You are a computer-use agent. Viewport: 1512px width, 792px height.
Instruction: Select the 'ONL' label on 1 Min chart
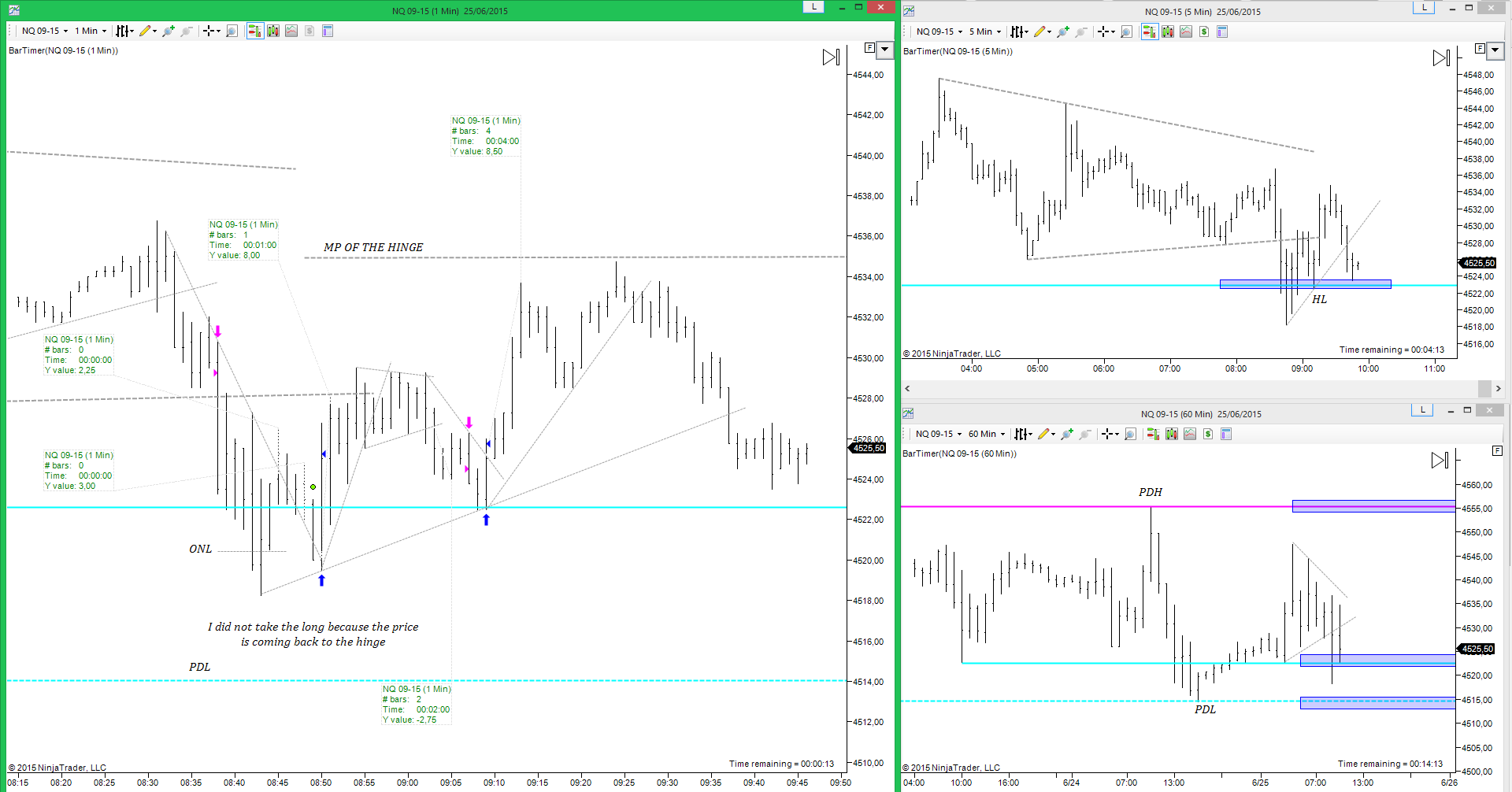(200, 549)
